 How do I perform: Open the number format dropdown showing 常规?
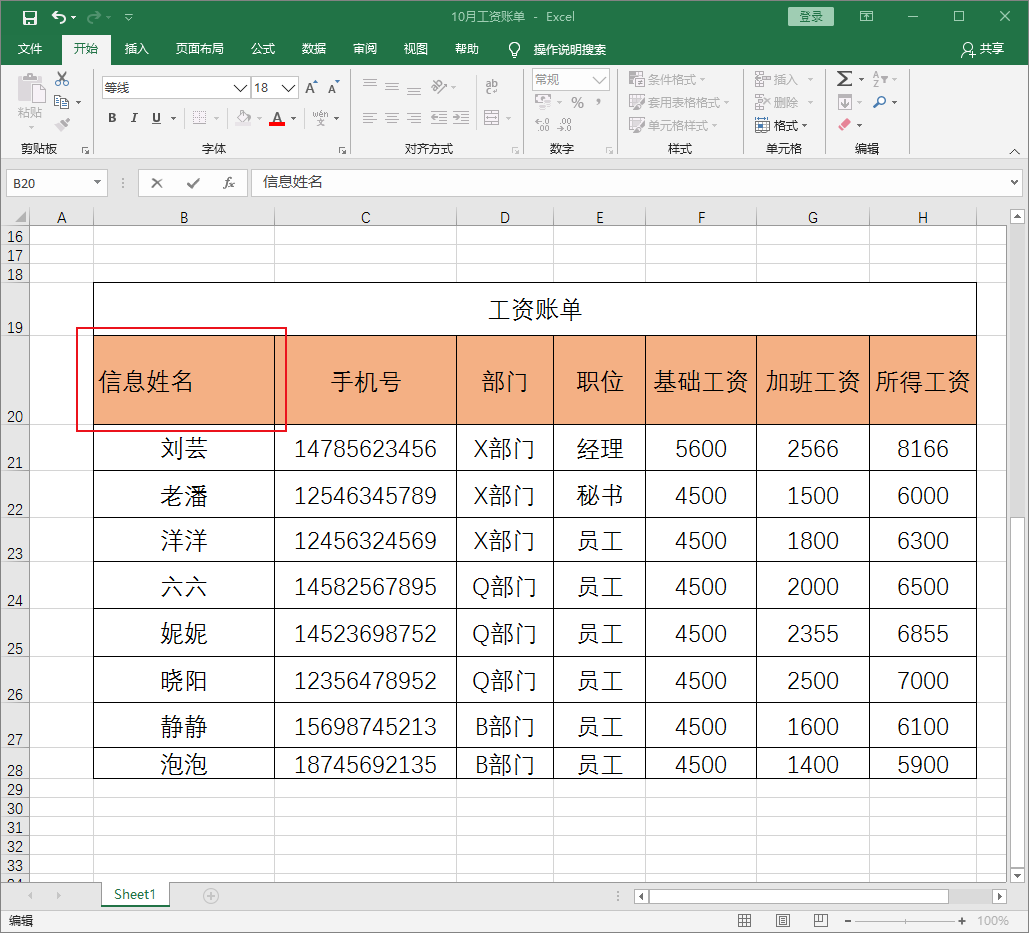point(600,79)
